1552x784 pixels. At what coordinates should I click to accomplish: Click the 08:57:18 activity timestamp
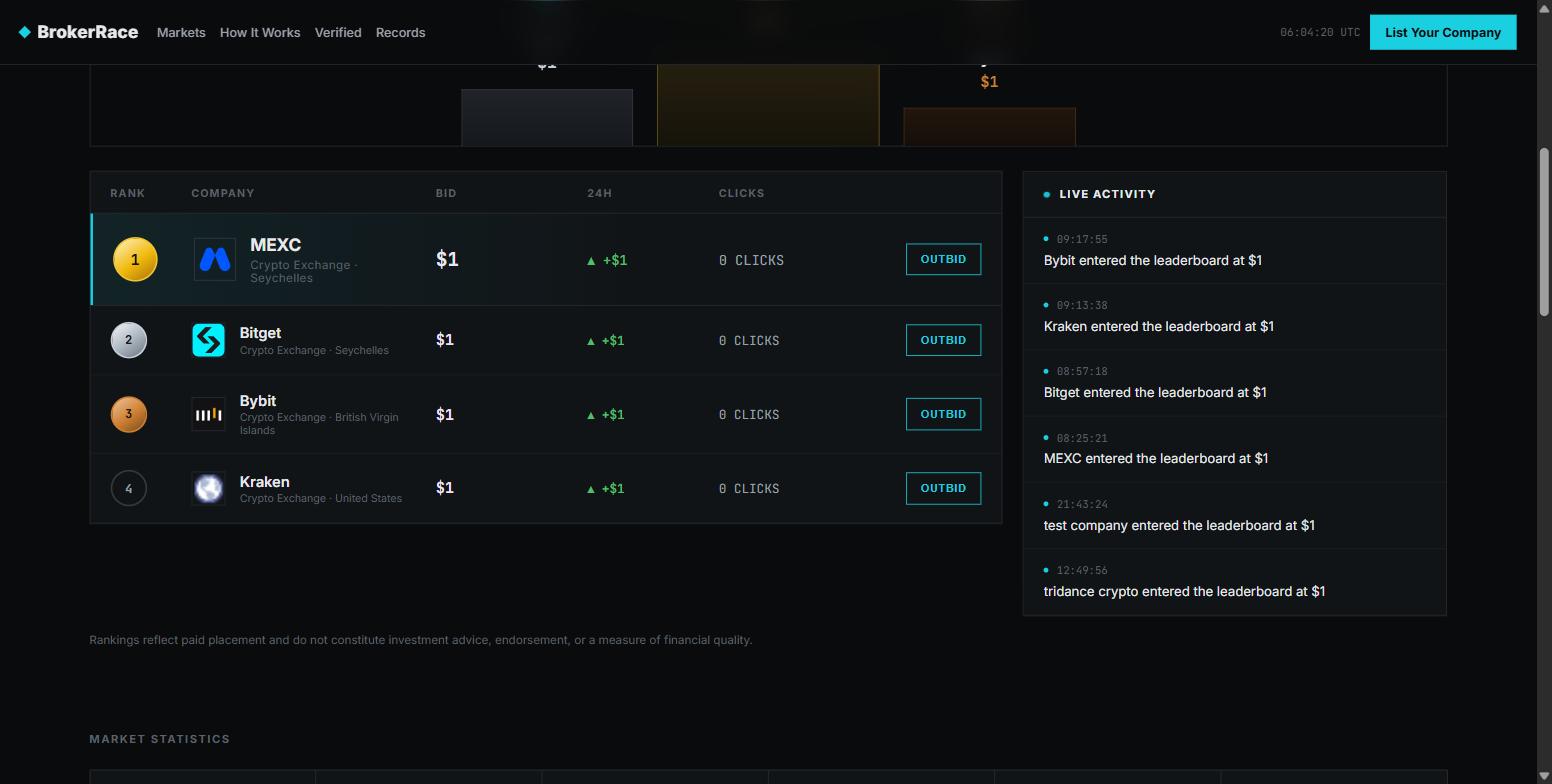click(x=1082, y=371)
